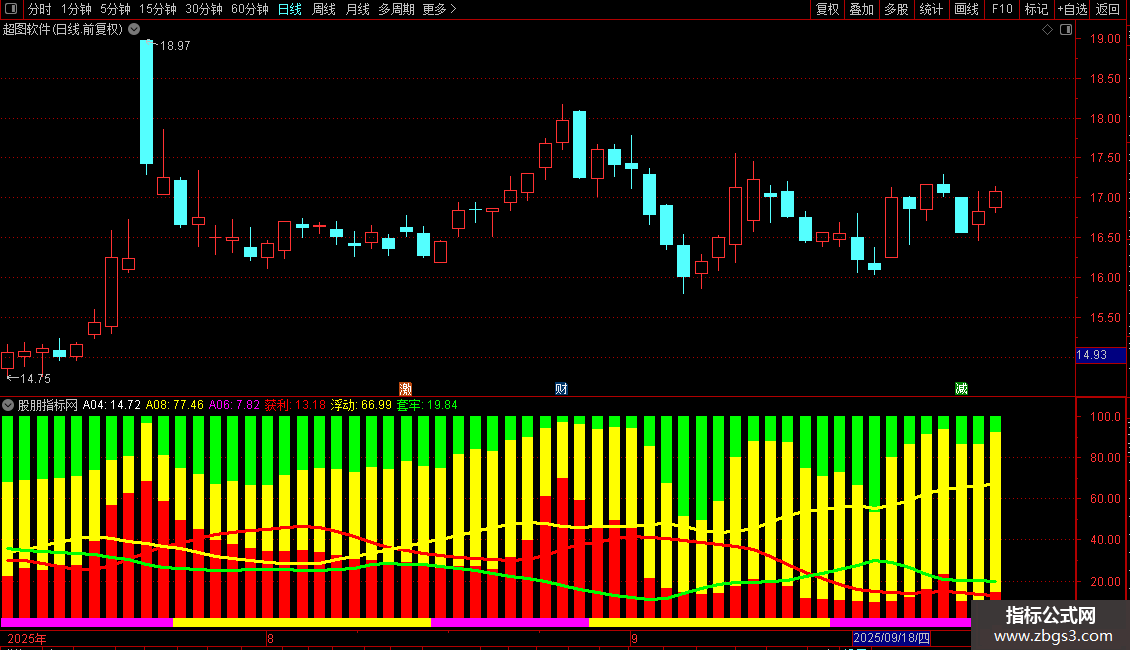Screen dimensions: 1130x650
Task: Click the 标记 mark button
Action: [1036, 9]
